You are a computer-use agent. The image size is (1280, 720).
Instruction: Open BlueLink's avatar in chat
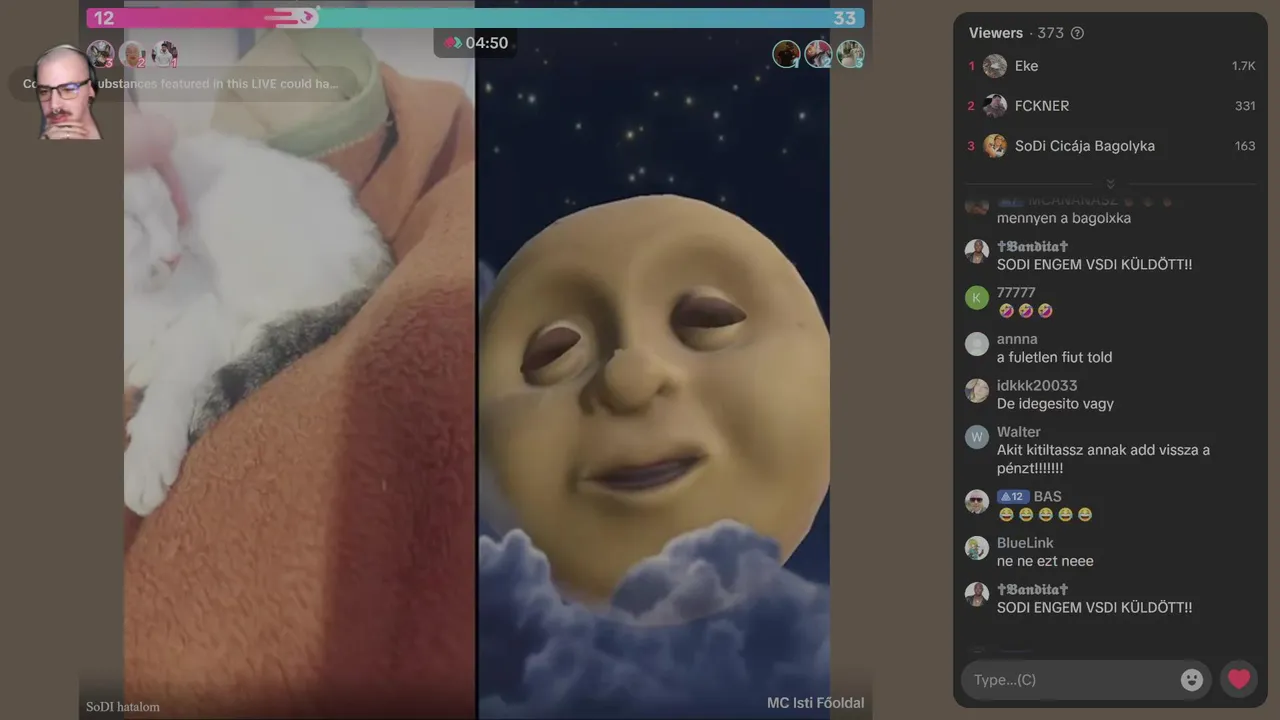(x=977, y=548)
